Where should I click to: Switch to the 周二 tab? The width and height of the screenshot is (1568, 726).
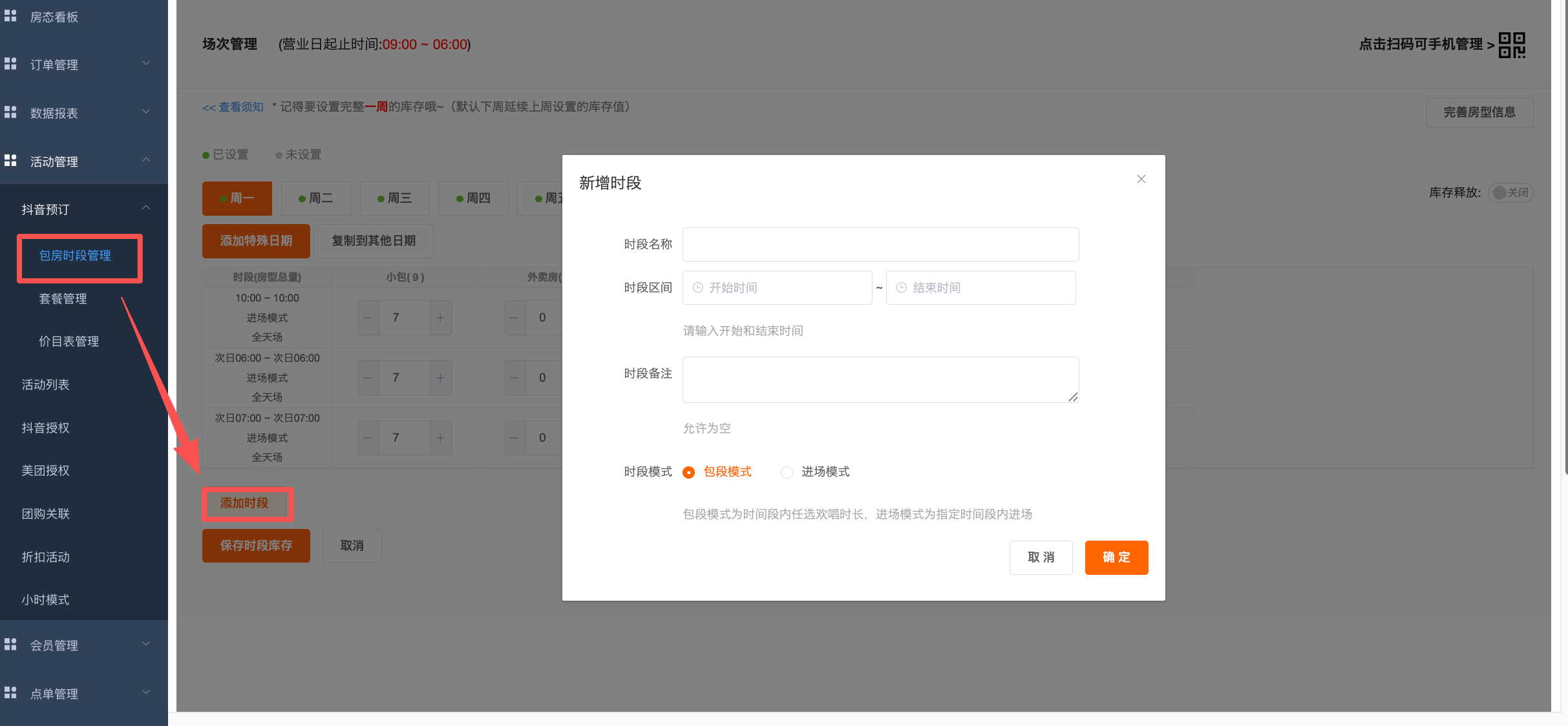(315, 198)
